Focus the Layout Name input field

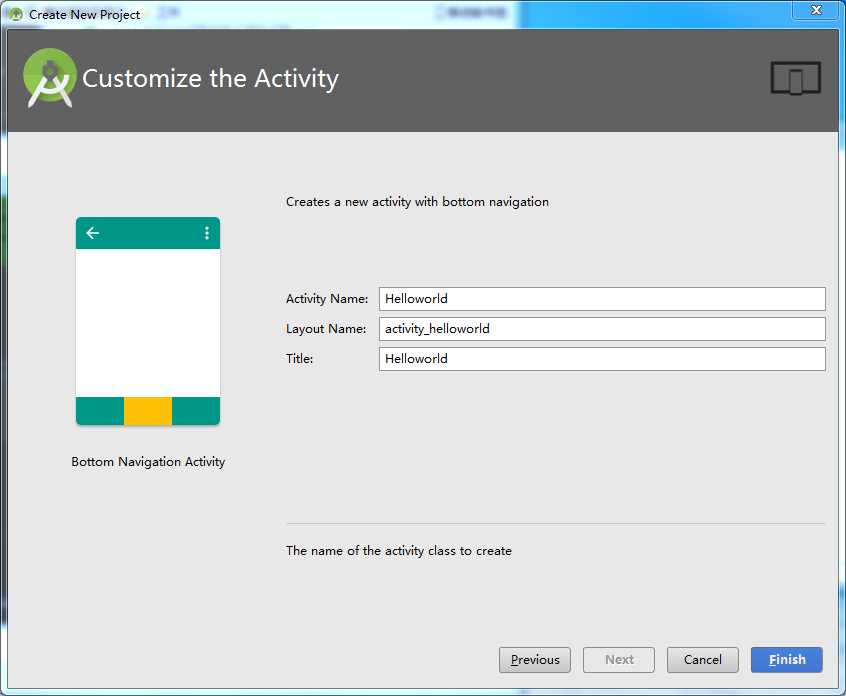coord(602,329)
